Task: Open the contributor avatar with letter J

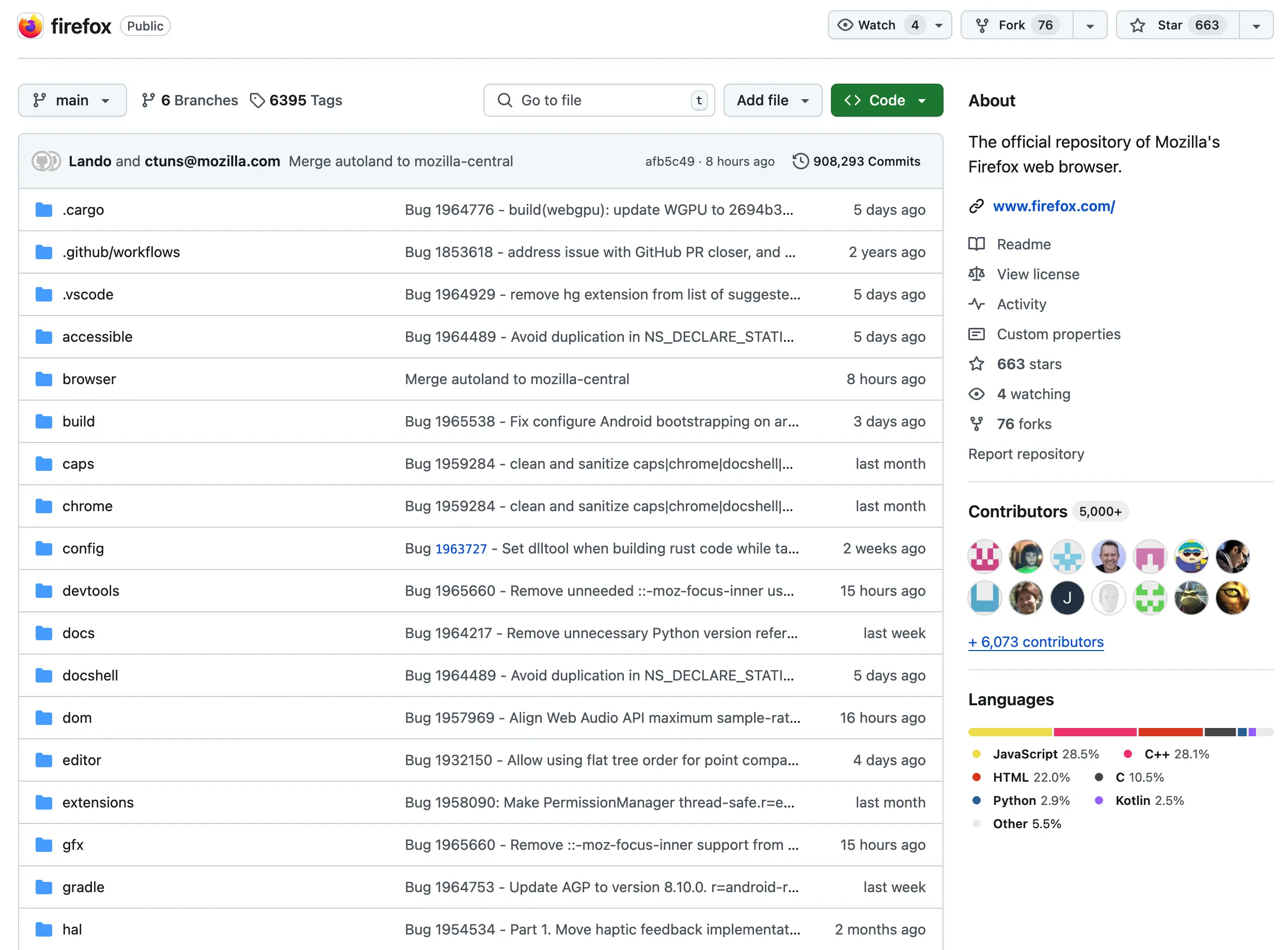Action: click(x=1067, y=598)
